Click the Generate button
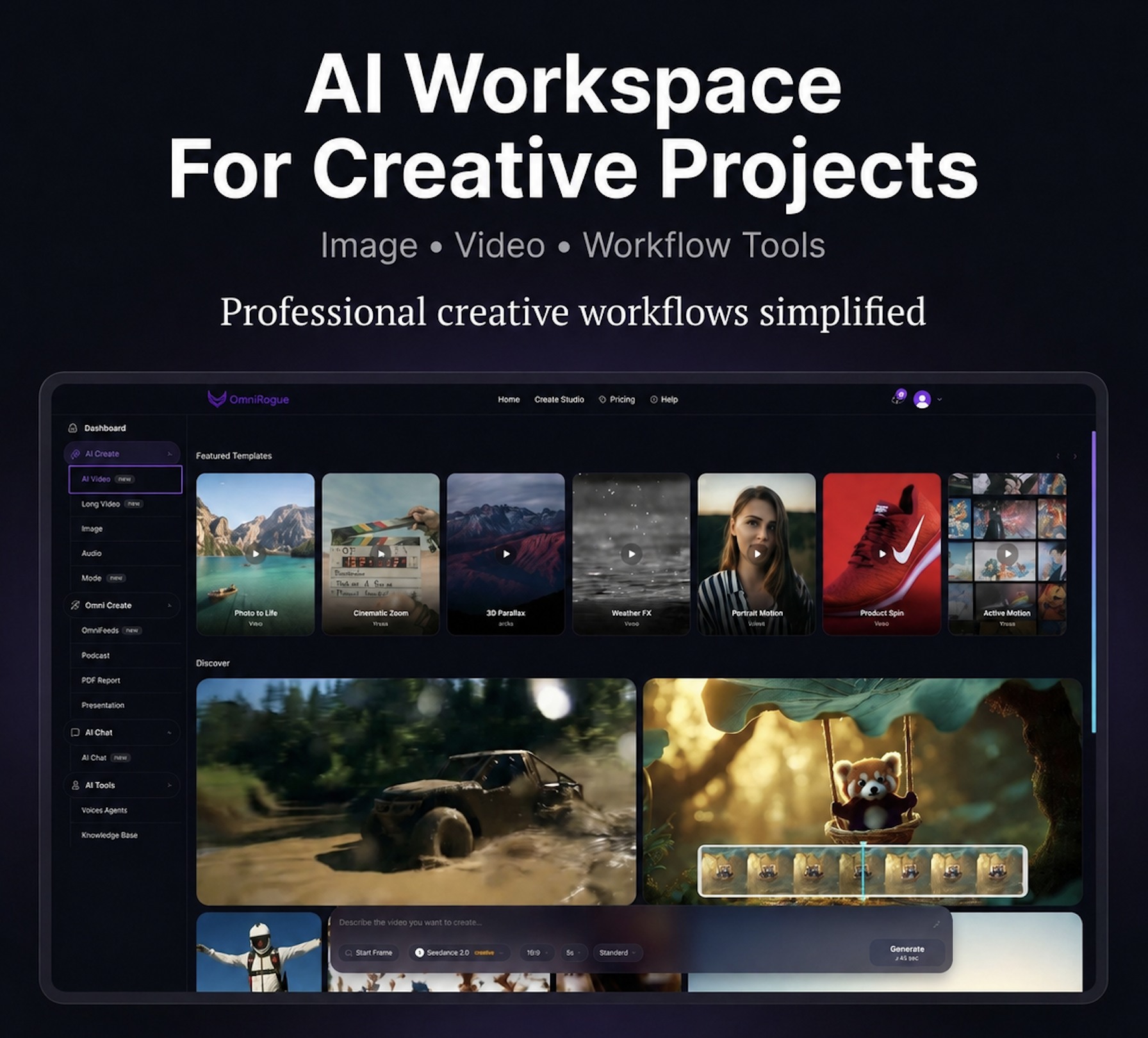The width and height of the screenshot is (1148, 1038). click(907, 953)
